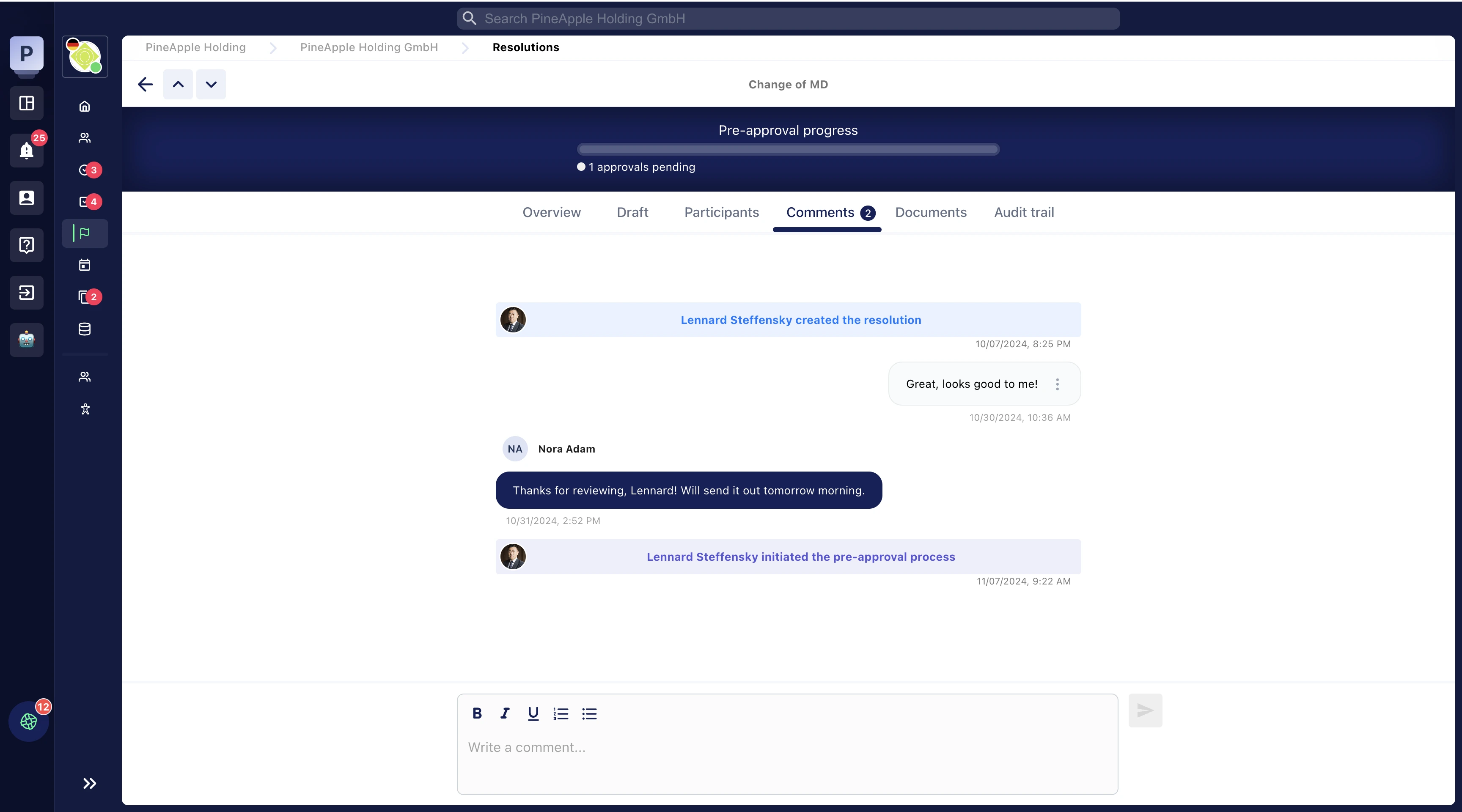This screenshot has height=812, width=1462.
Task: Click the back arrow icon
Action: coord(145,85)
